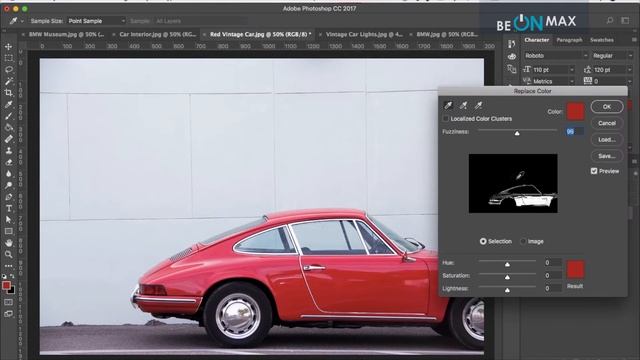Open the 110 pt font size dropdown
Image resolution: width=640 pixels, height=360 pixels.
click(571, 70)
